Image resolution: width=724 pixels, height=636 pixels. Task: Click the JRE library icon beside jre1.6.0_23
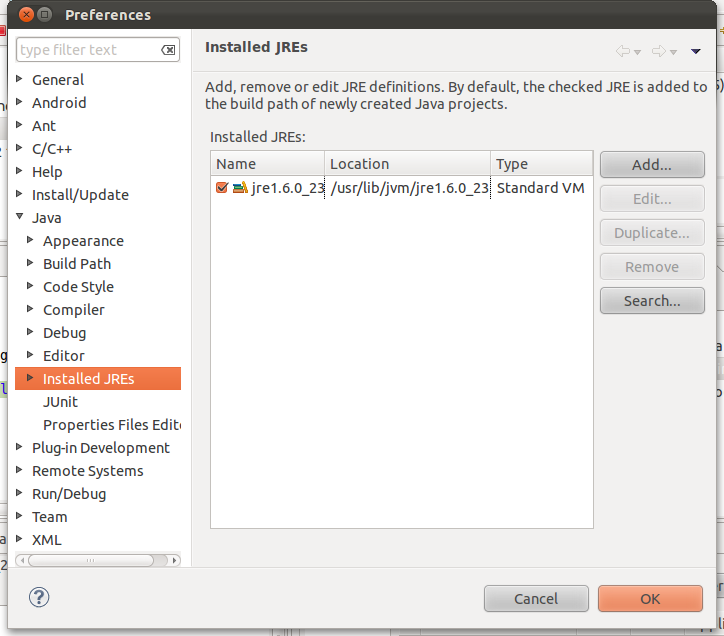point(240,188)
